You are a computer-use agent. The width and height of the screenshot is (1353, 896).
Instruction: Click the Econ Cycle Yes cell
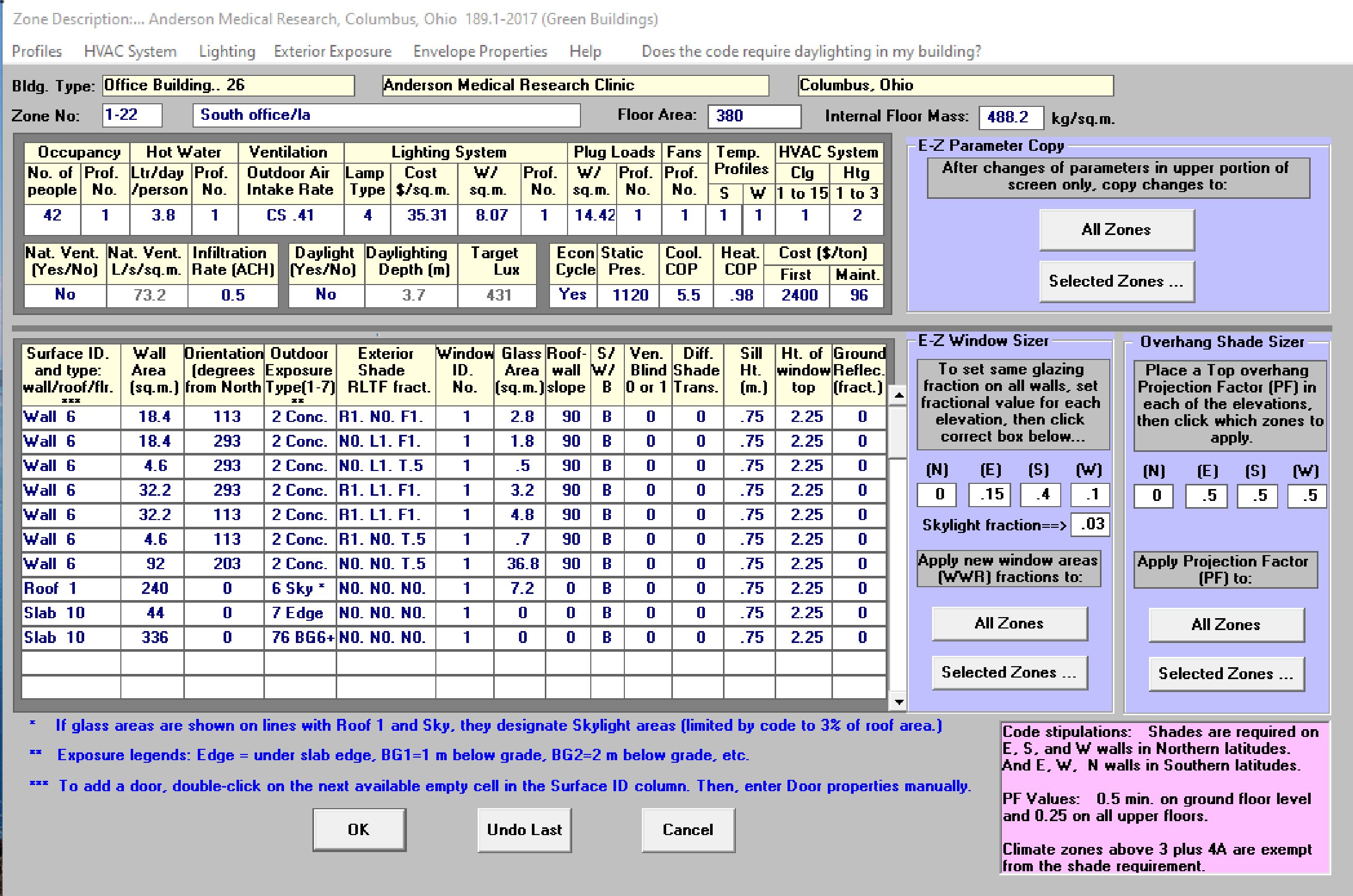point(573,295)
